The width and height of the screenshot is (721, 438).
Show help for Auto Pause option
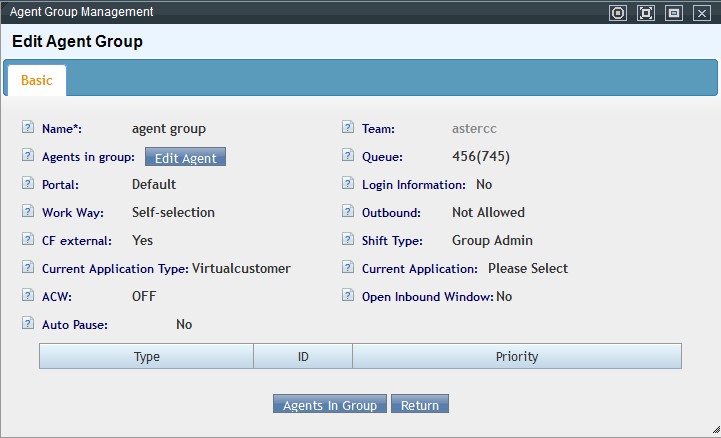[28, 324]
